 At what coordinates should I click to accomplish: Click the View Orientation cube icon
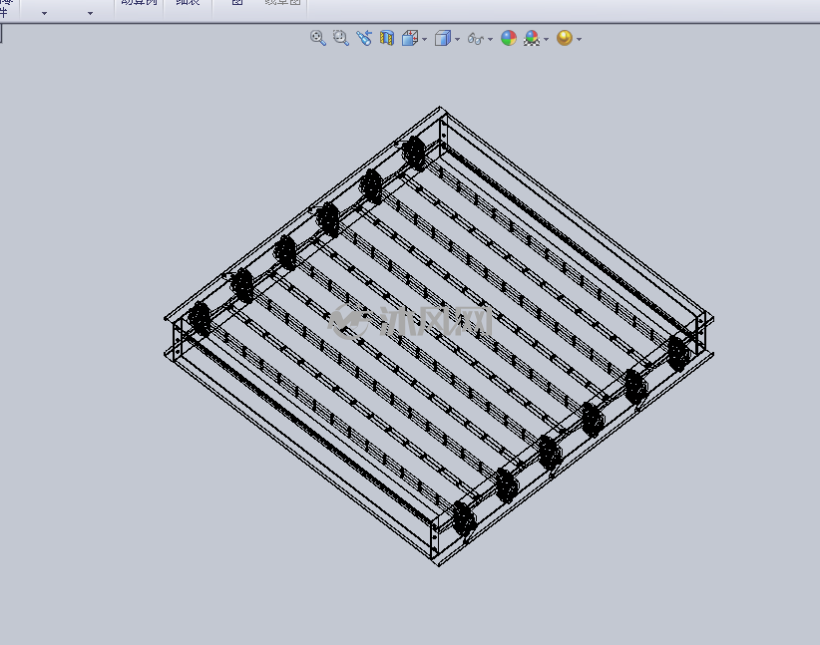click(x=409, y=38)
